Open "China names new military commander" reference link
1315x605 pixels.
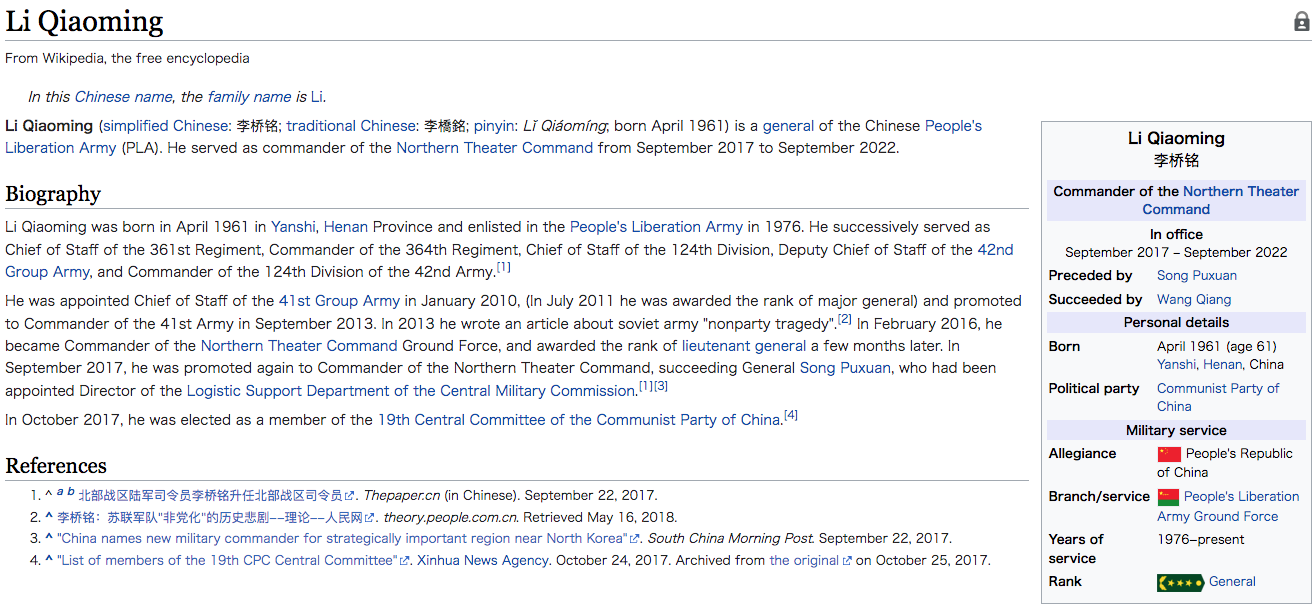pos(342,539)
